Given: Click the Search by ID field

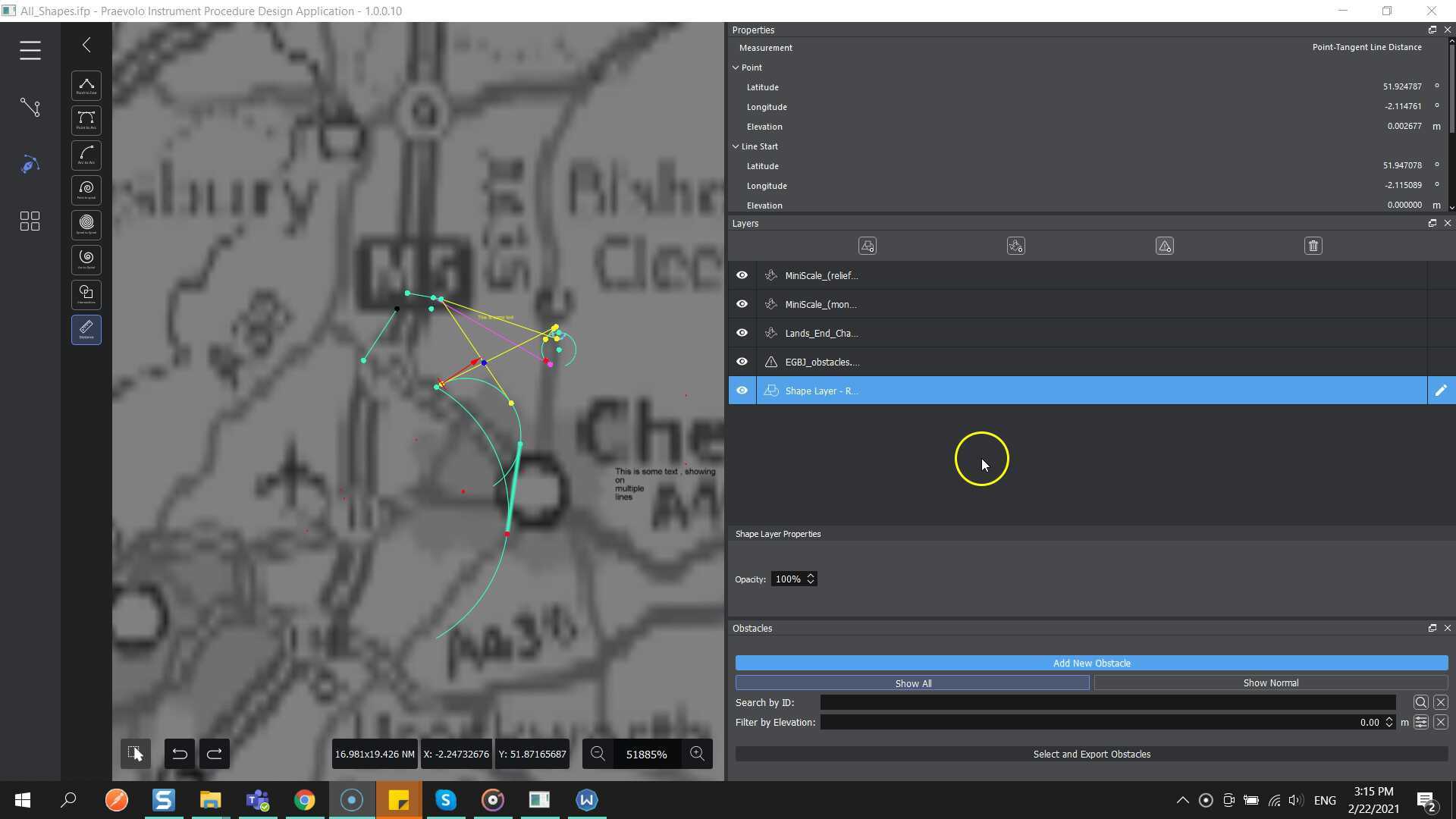Looking at the screenshot, I should tap(1107, 703).
